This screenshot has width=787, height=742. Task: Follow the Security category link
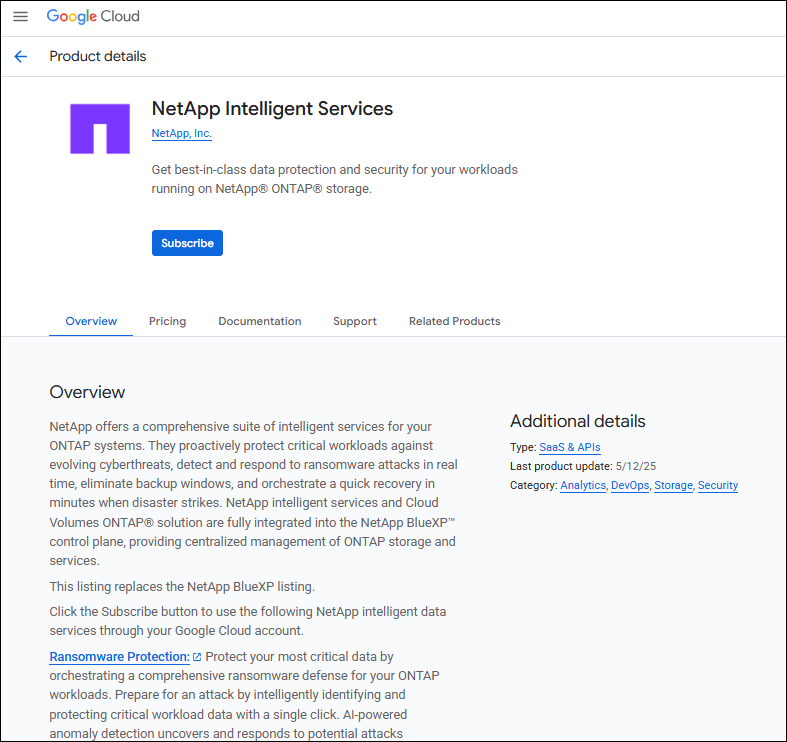point(718,485)
